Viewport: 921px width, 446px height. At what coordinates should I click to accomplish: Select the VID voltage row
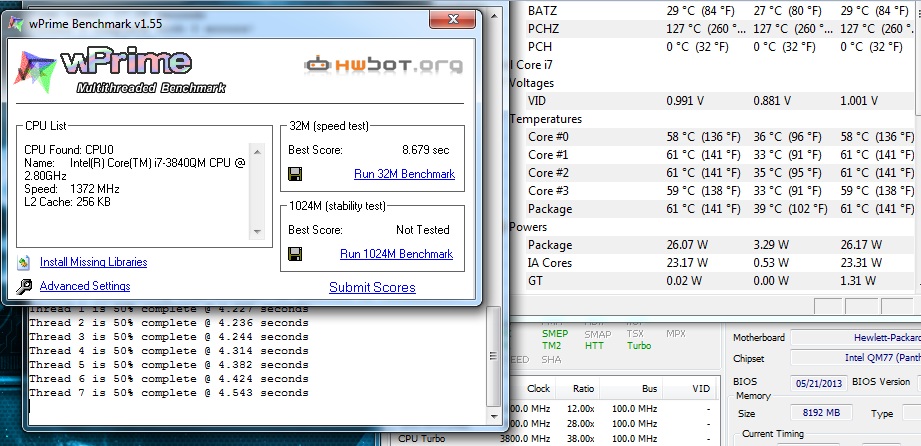coord(712,101)
